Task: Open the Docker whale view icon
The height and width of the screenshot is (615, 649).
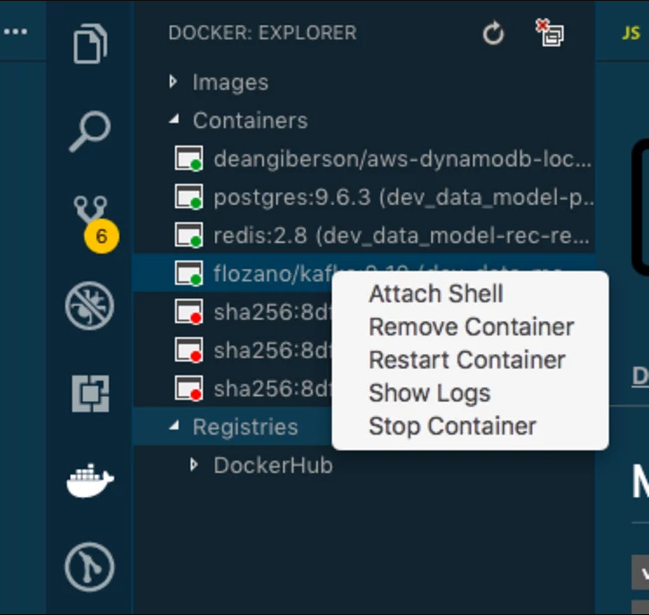Action: pyautogui.click(x=90, y=480)
